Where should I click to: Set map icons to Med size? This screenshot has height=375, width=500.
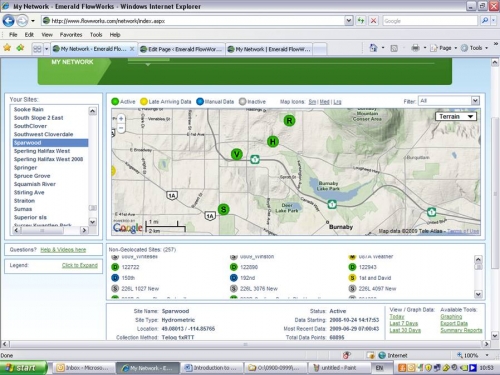point(324,102)
